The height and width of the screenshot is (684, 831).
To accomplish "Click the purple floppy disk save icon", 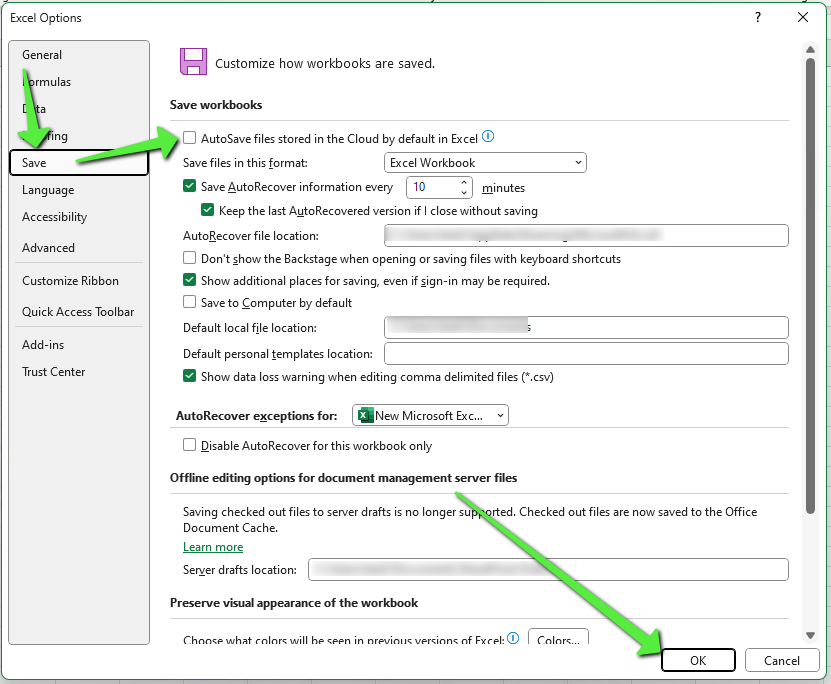I will 193,62.
